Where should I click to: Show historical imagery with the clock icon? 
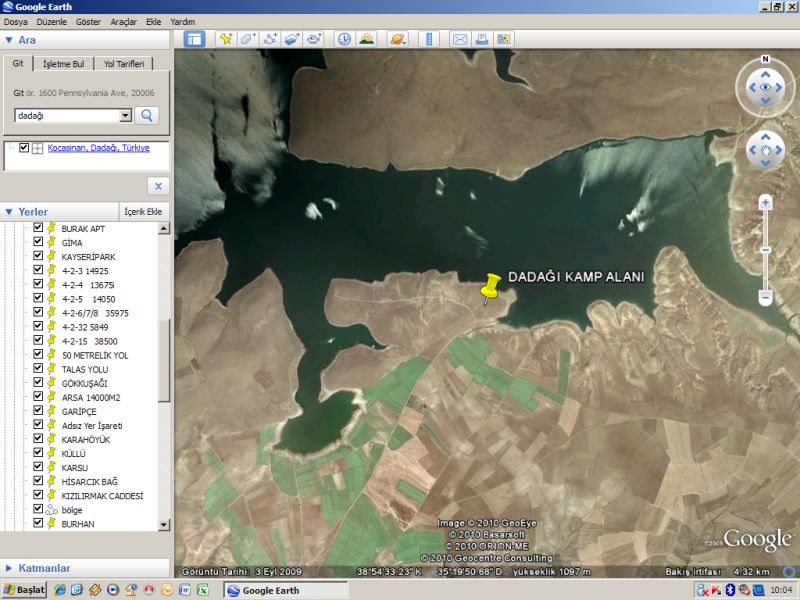pyautogui.click(x=344, y=39)
